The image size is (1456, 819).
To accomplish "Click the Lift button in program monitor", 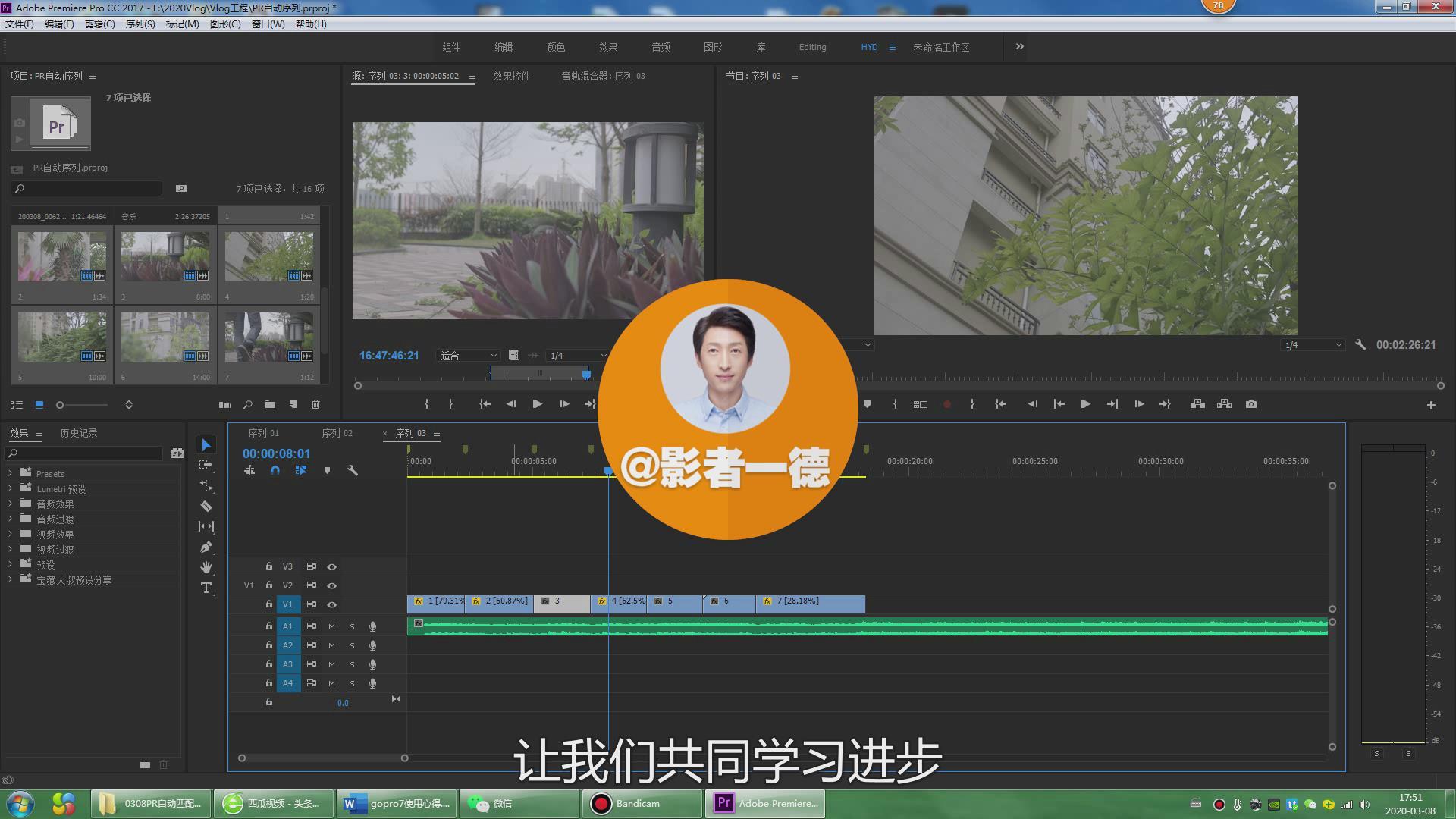I will coord(1197,404).
